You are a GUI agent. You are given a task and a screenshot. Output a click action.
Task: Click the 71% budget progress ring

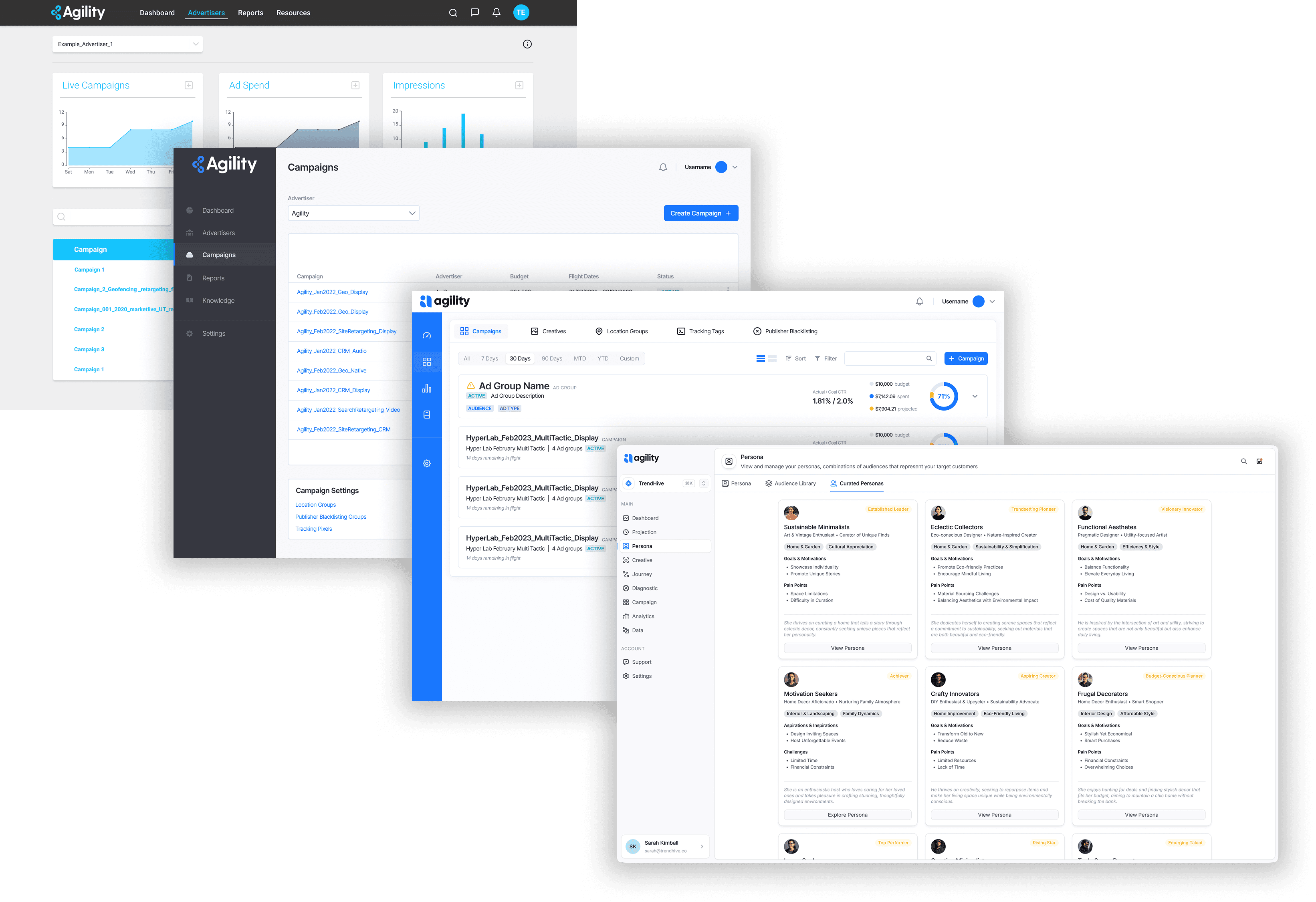pyautogui.click(x=943, y=397)
